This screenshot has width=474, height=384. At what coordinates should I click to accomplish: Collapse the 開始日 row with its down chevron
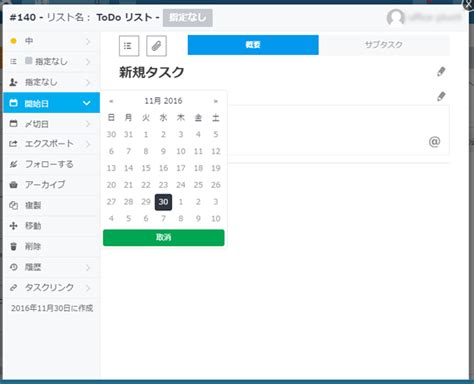pos(87,103)
